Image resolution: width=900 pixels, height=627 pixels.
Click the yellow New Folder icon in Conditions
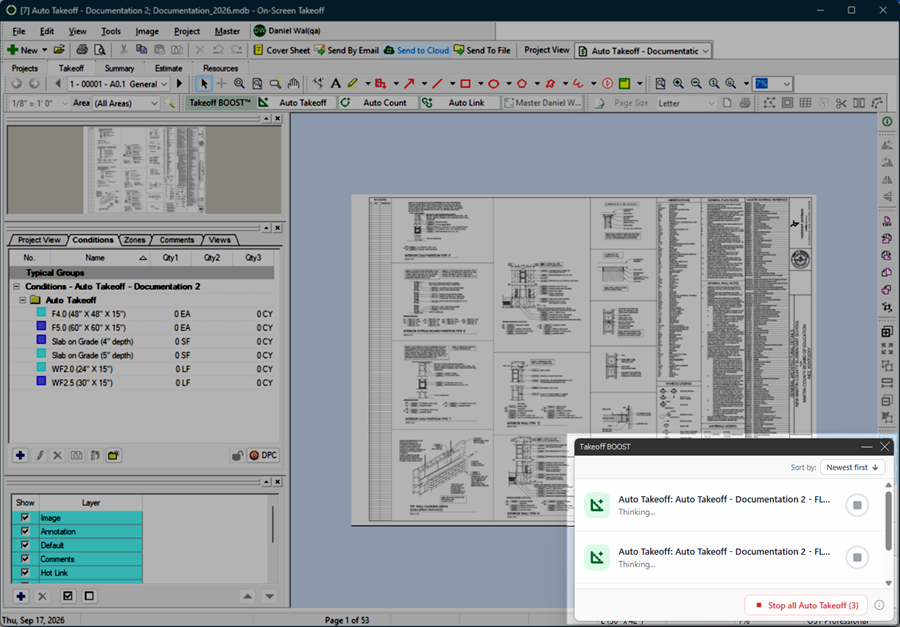(114, 455)
